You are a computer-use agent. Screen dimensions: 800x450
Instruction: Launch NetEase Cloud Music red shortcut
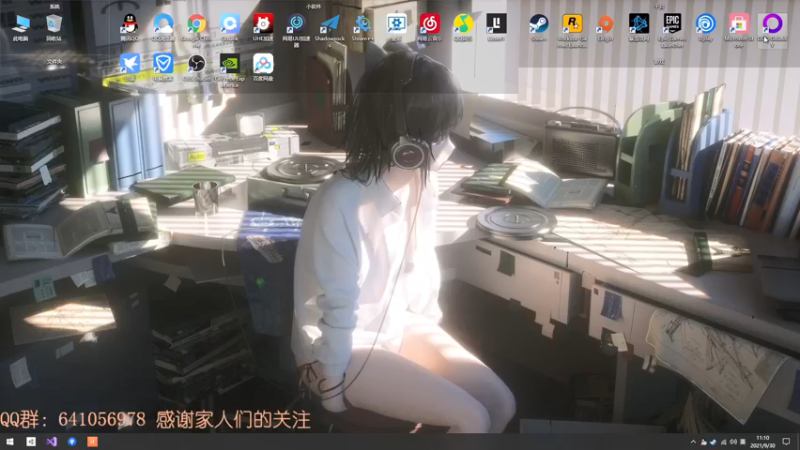430,27
